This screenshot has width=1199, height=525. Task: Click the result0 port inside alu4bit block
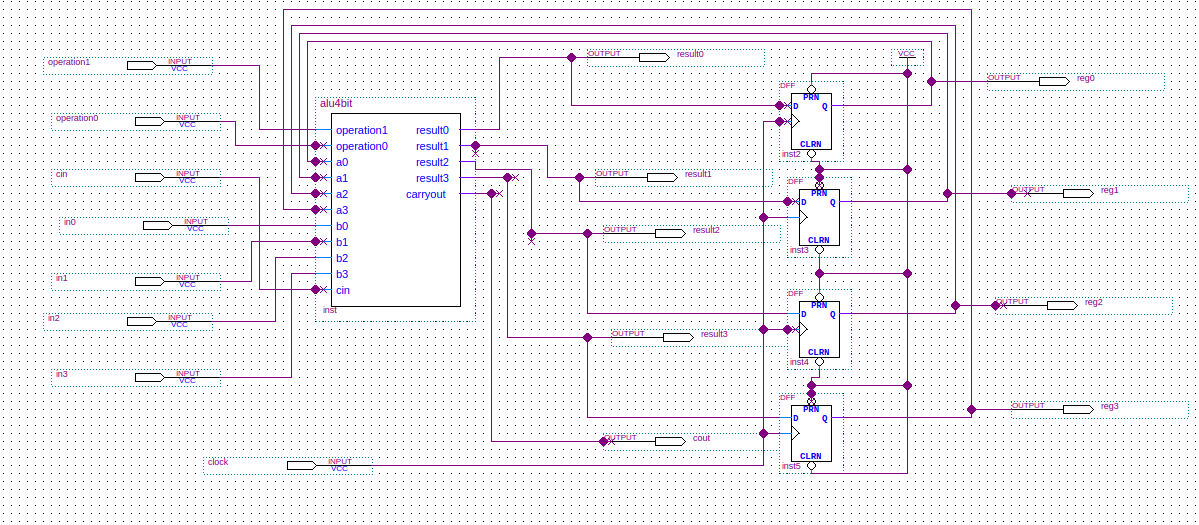click(x=432, y=130)
